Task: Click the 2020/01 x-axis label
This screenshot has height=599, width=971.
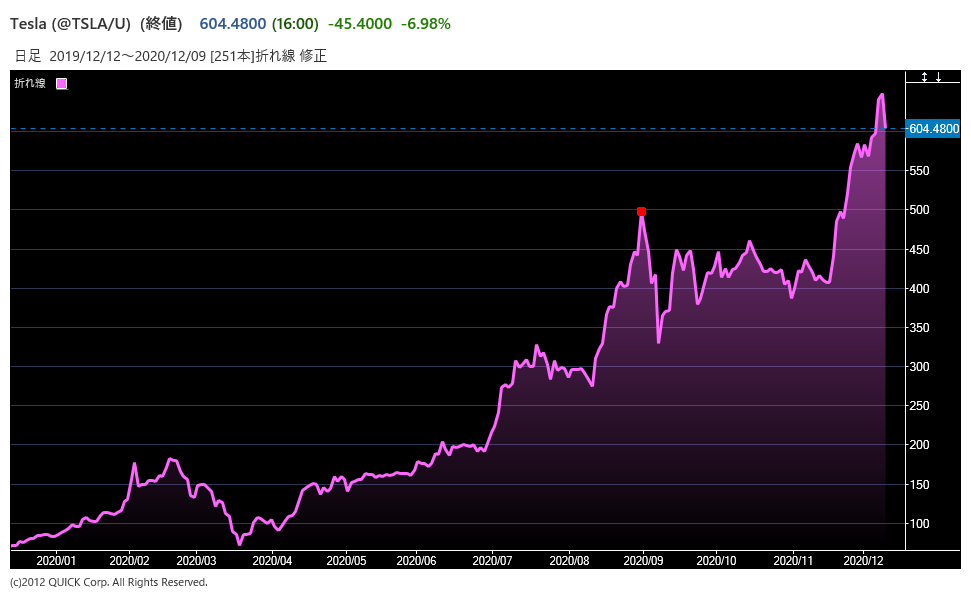Action: [x=56, y=561]
